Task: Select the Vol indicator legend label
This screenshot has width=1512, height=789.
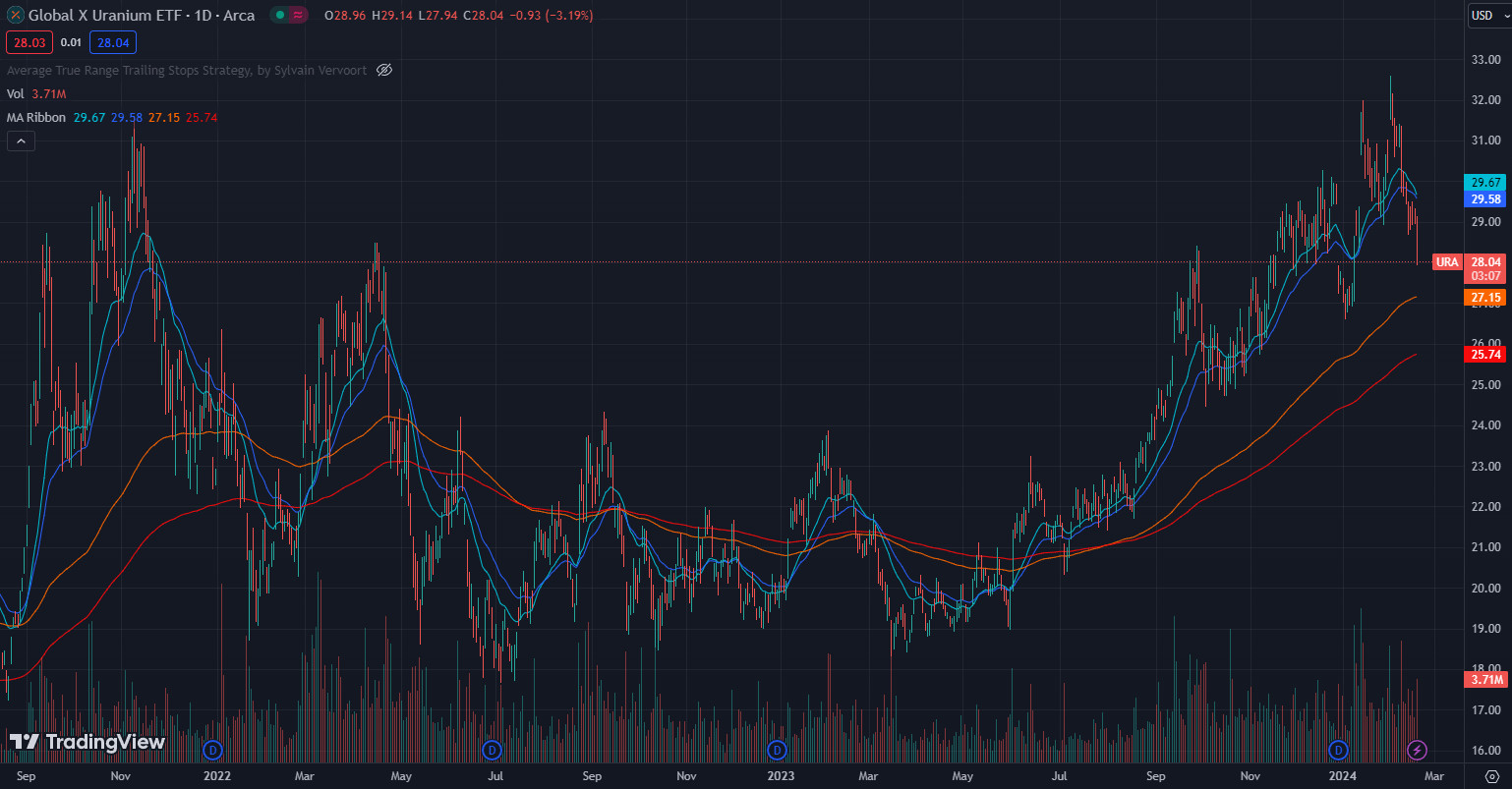Action: click(x=15, y=93)
